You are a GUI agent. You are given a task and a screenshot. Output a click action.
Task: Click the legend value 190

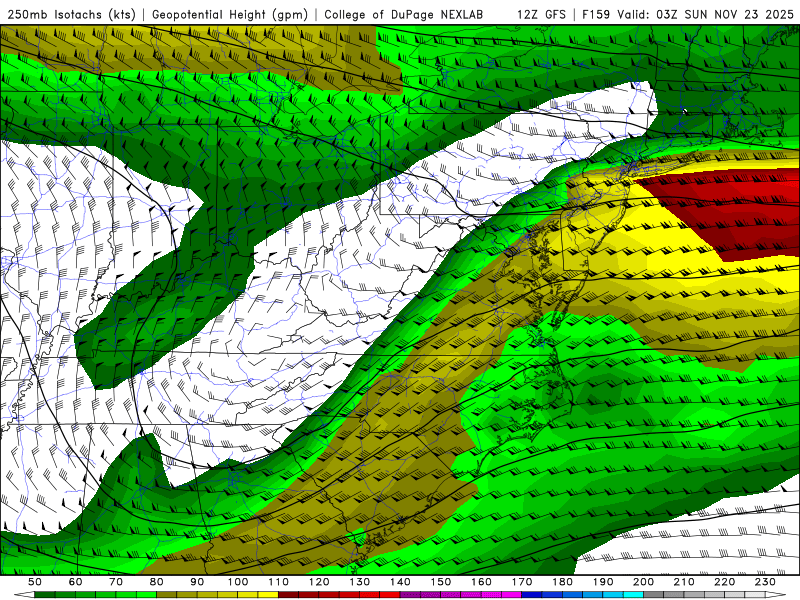pos(603,582)
